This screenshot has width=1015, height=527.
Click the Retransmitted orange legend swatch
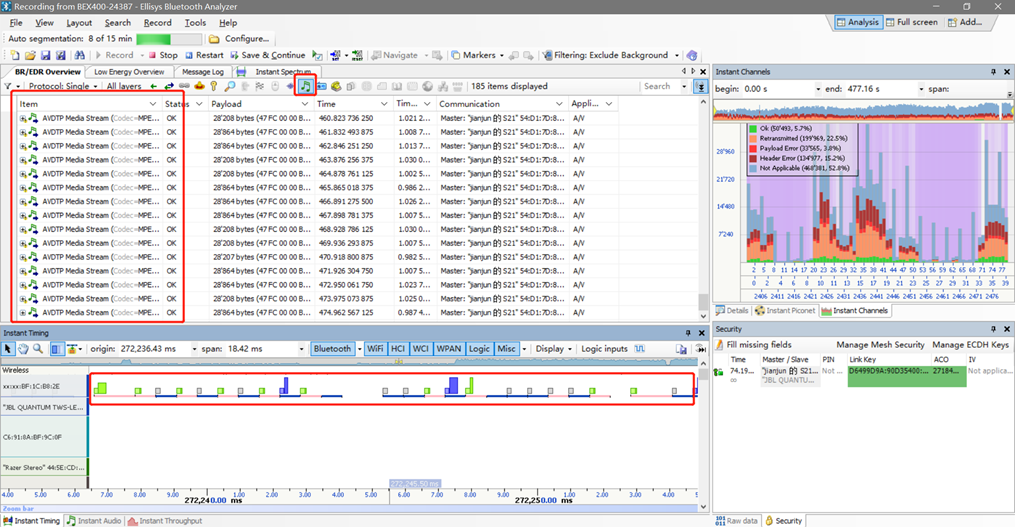click(x=753, y=139)
